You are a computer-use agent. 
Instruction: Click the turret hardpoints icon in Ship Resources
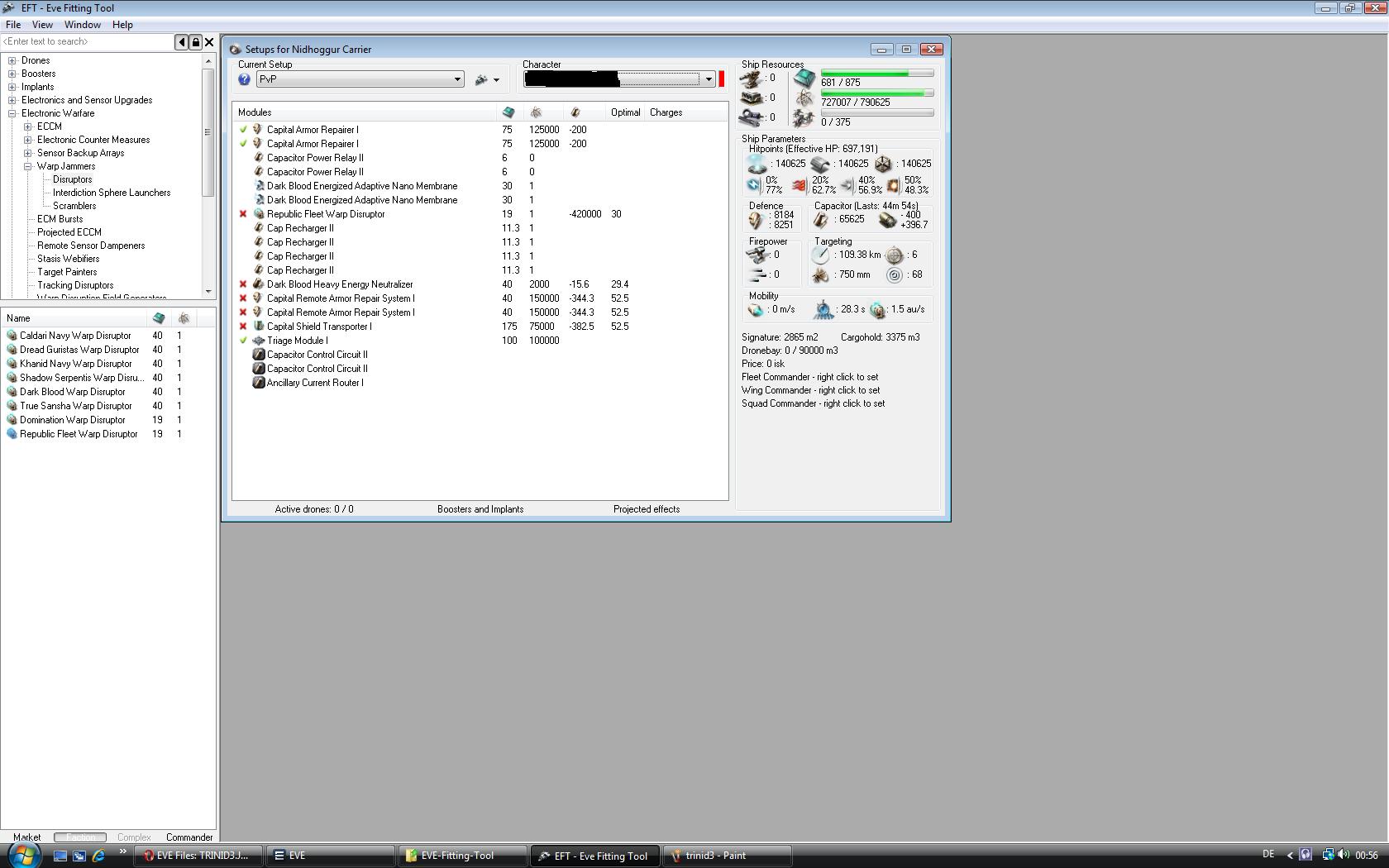752,79
